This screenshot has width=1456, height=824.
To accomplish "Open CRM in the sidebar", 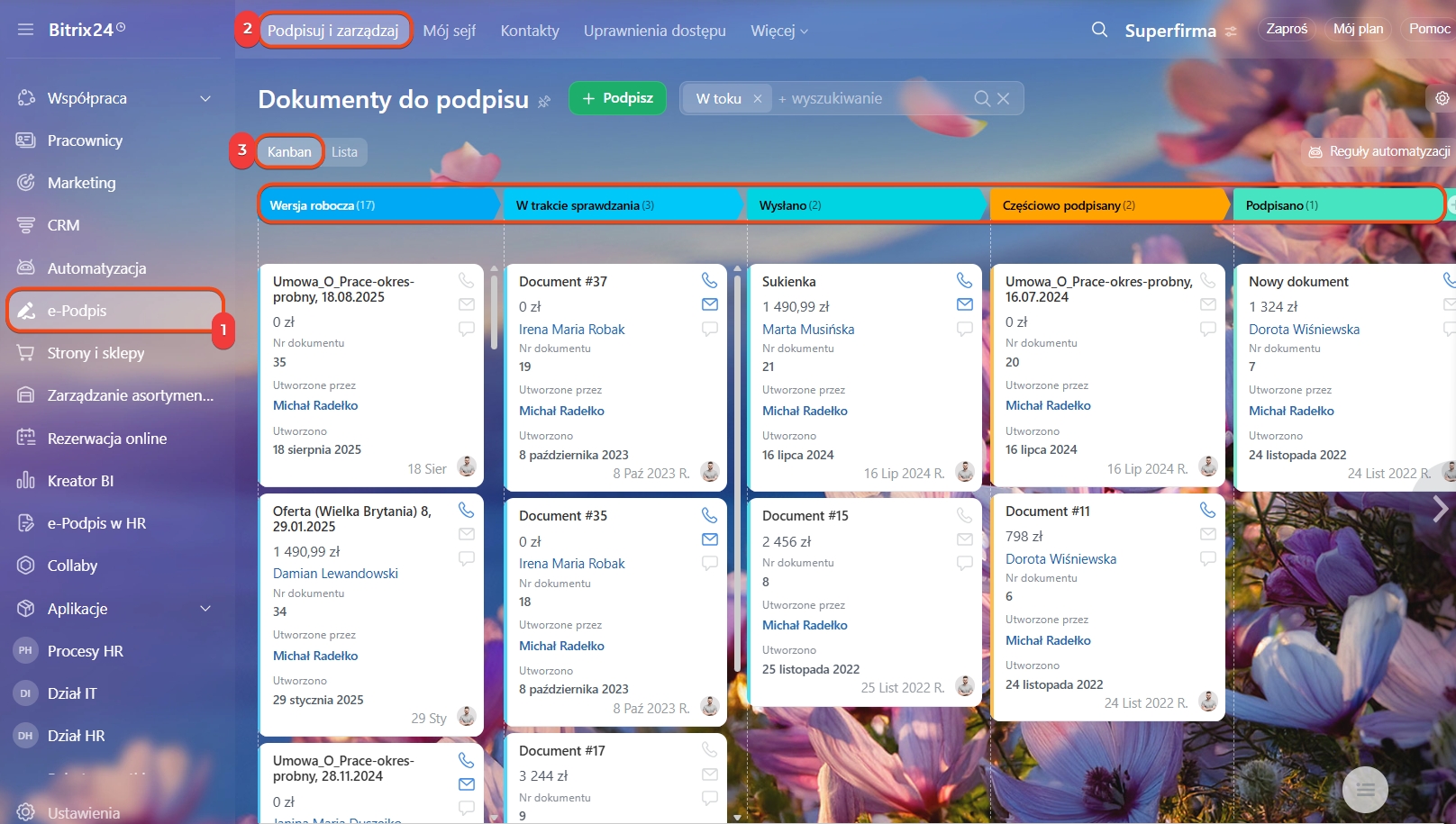I will click(x=63, y=225).
